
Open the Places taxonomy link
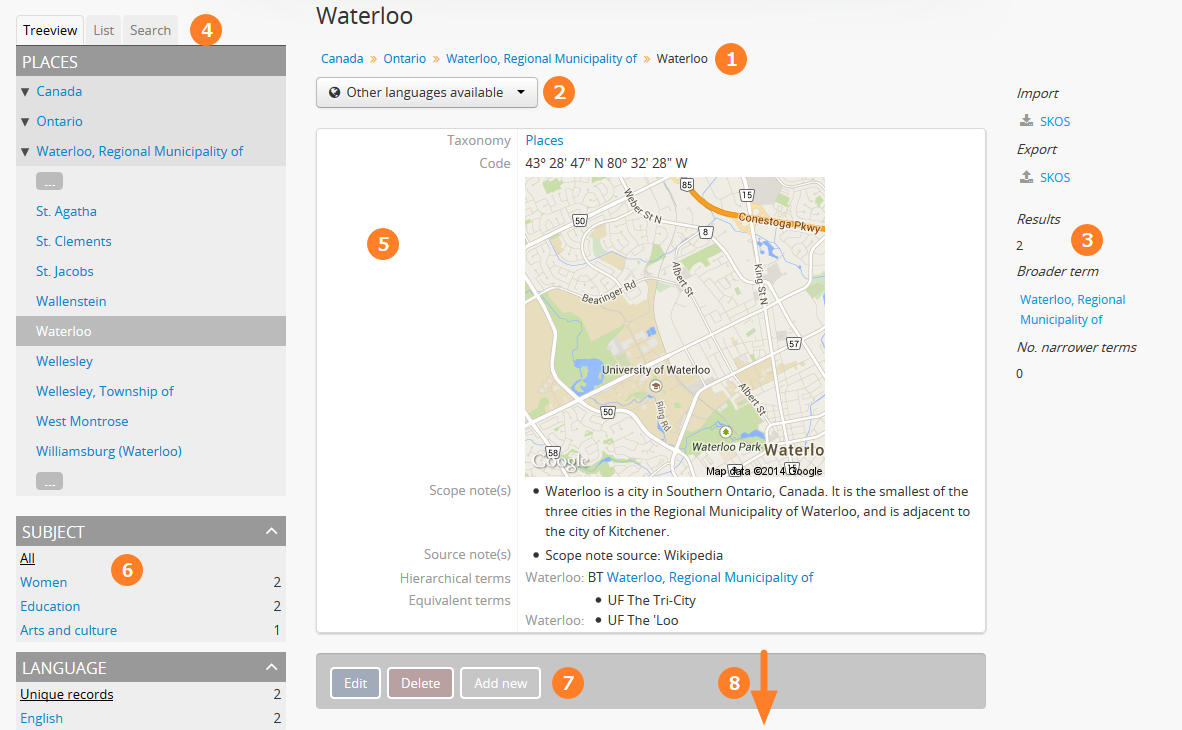click(544, 141)
